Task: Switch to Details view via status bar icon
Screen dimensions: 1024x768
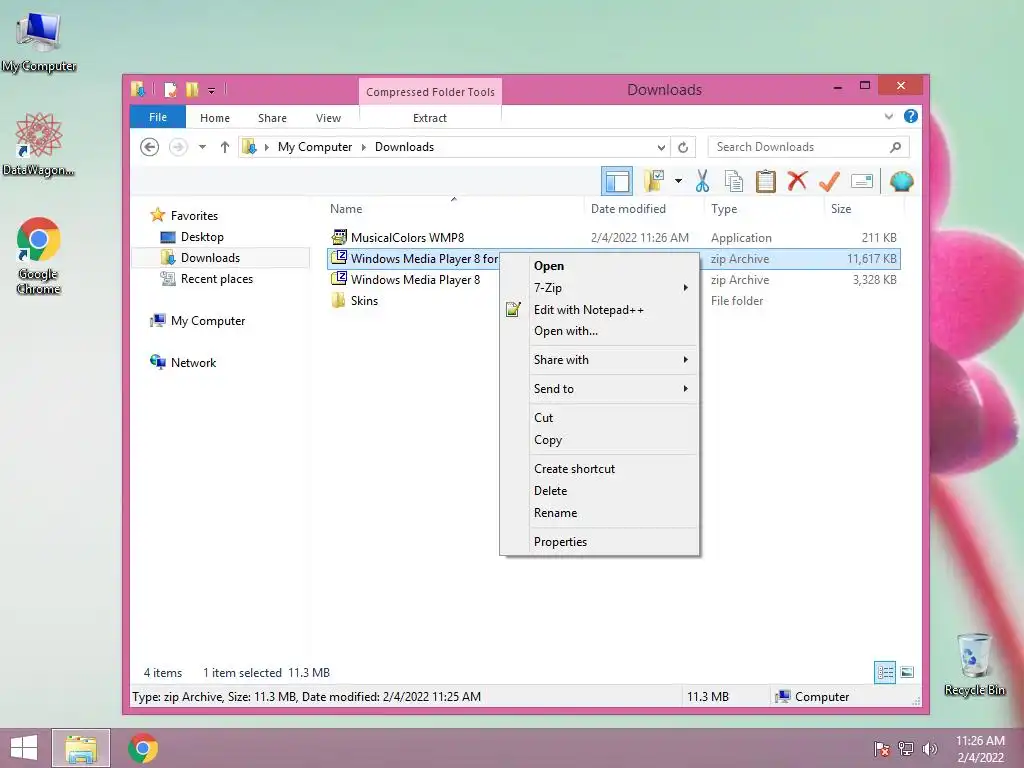Action: (885, 672)
